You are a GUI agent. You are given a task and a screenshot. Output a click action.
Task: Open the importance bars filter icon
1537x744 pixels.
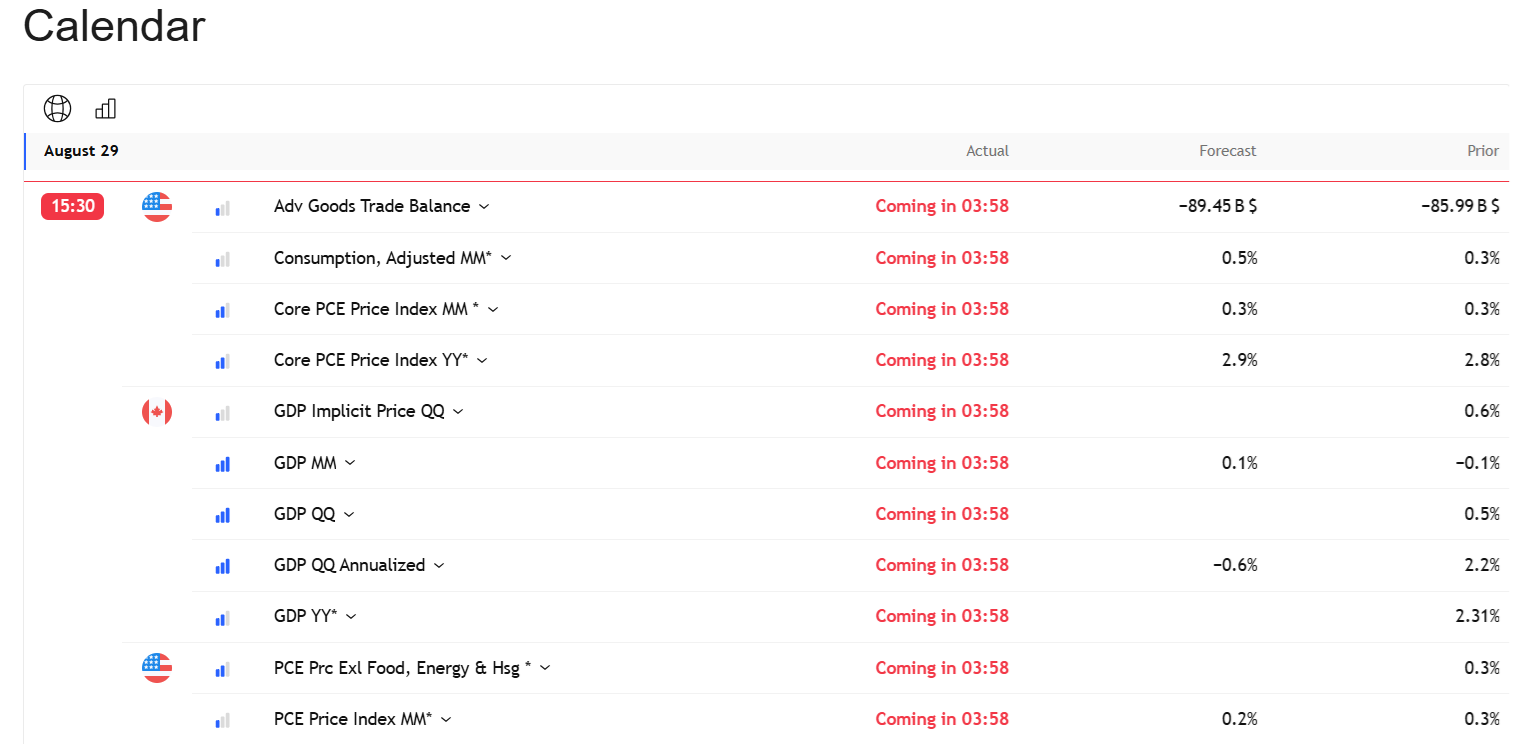(x=105, y=109)
